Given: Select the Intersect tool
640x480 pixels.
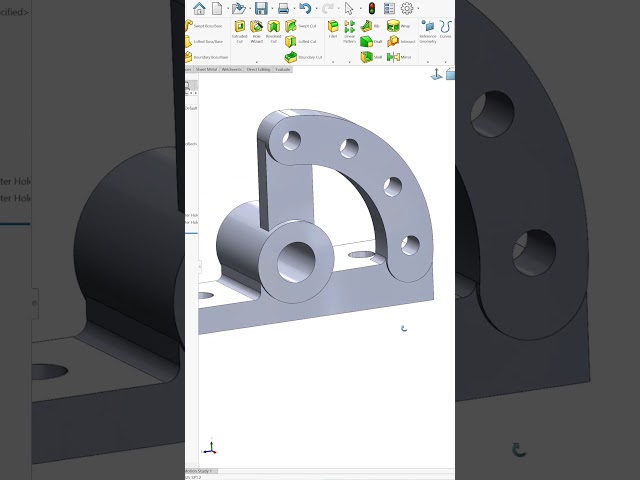Looking at the screenshot, I should [401, 41].
